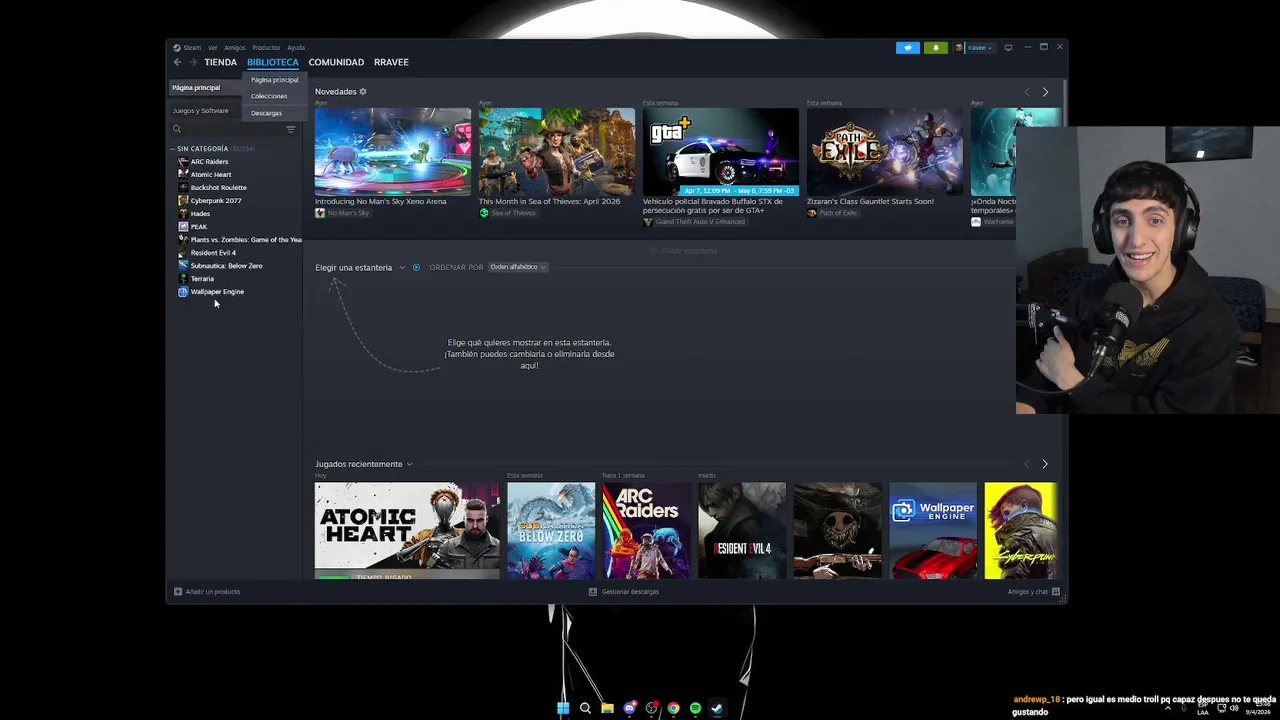Click Añadir un producto link
1280x720 pixels.
(213, 591)
